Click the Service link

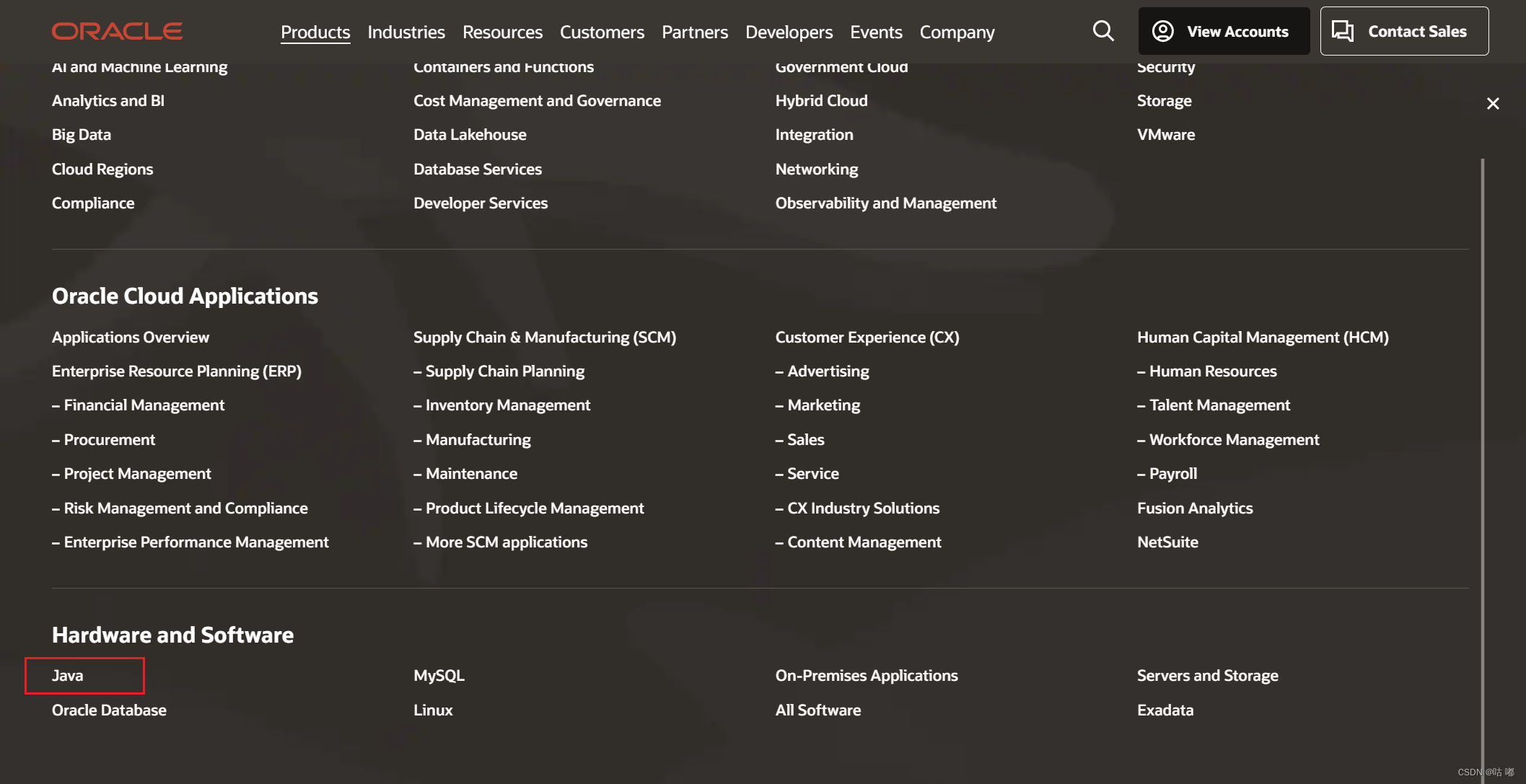click(x=807, y=474)
